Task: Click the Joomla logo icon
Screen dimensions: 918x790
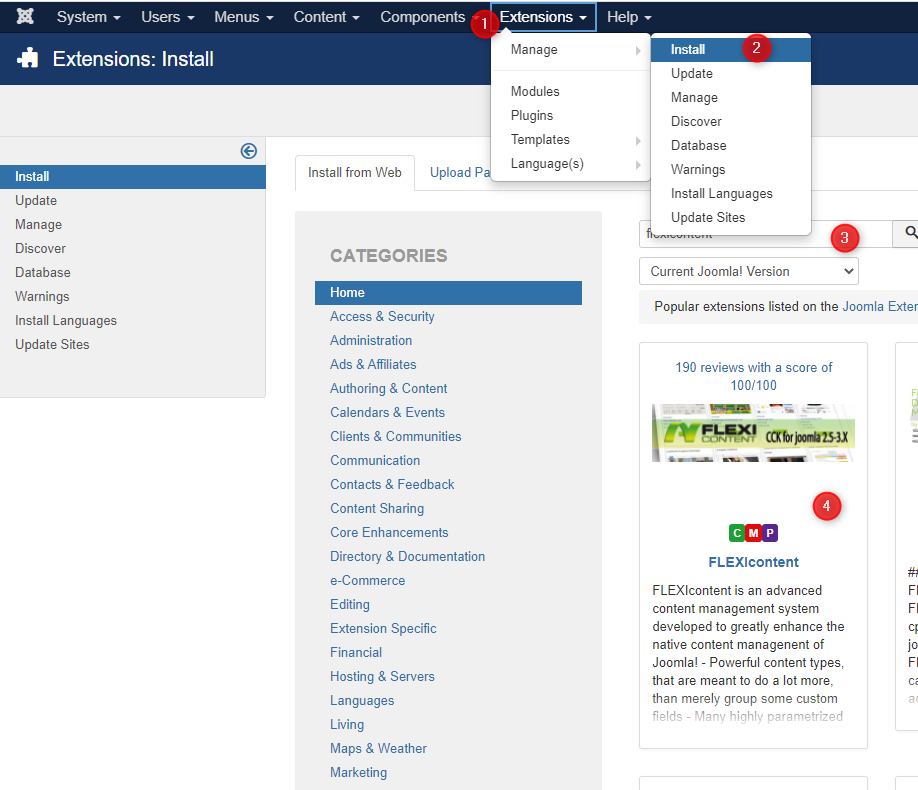Action: pos(25,16)
